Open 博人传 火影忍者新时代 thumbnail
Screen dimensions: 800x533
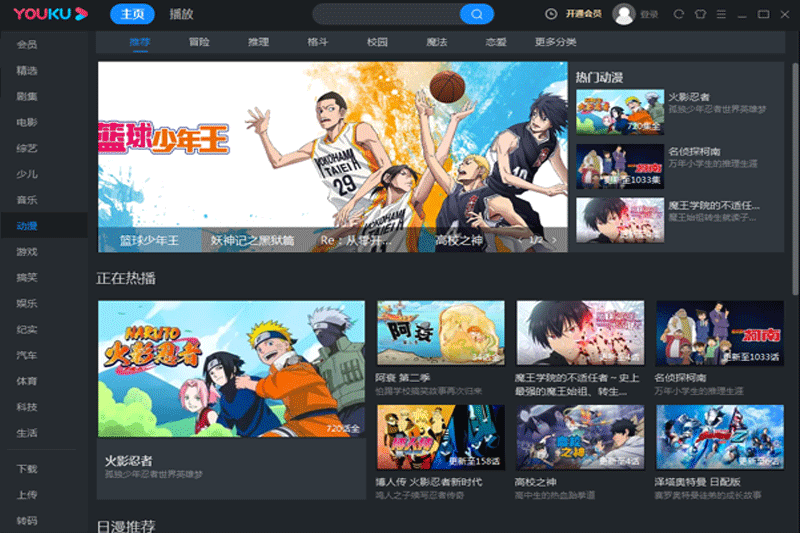tap(441, 437)
